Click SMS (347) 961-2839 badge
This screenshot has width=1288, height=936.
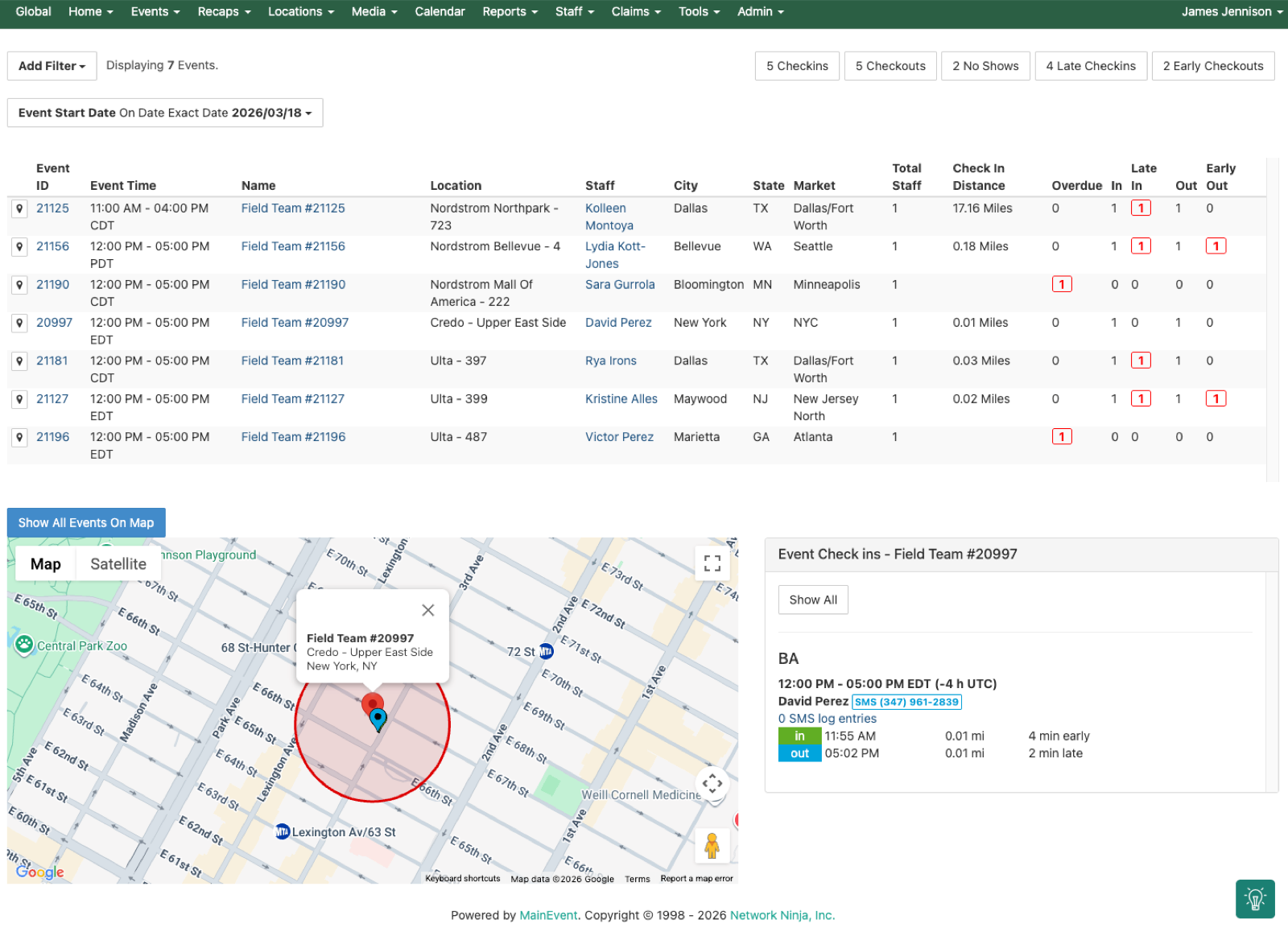[x=906, y=702]
